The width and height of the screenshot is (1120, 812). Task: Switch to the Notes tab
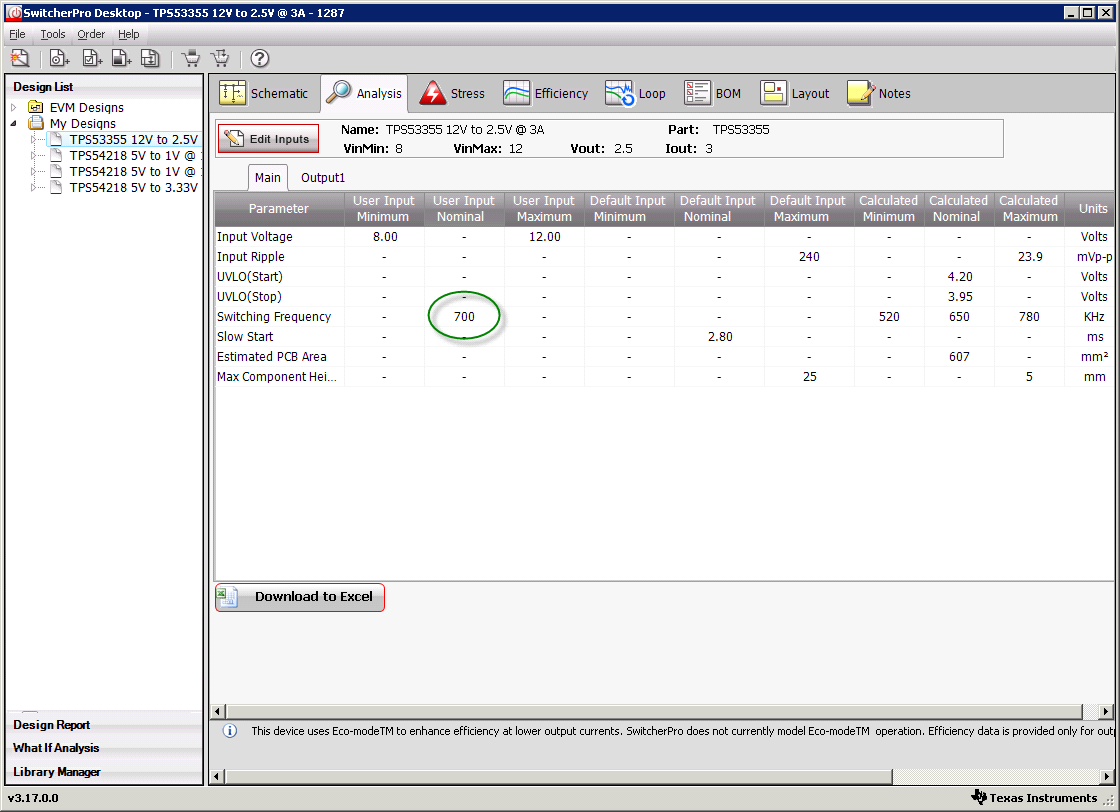pyautogui.click(x=879, y=94)
